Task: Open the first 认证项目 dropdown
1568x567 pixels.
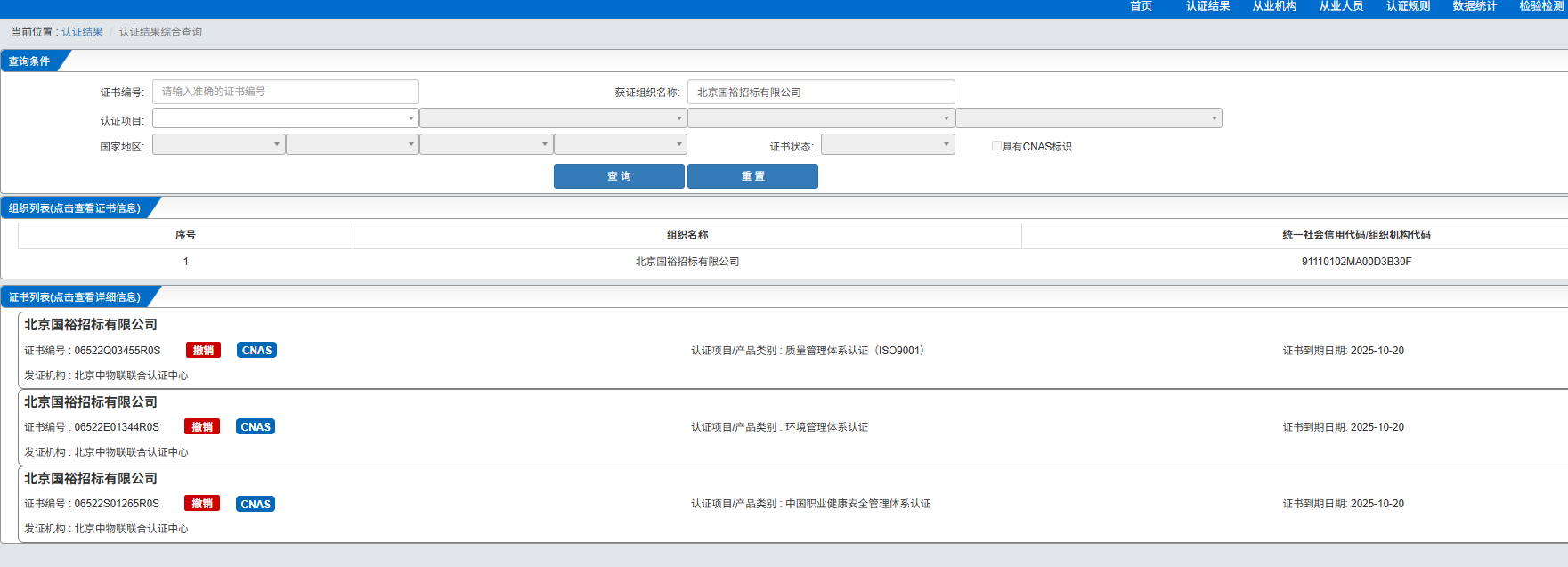Action: tap(285, 118)
